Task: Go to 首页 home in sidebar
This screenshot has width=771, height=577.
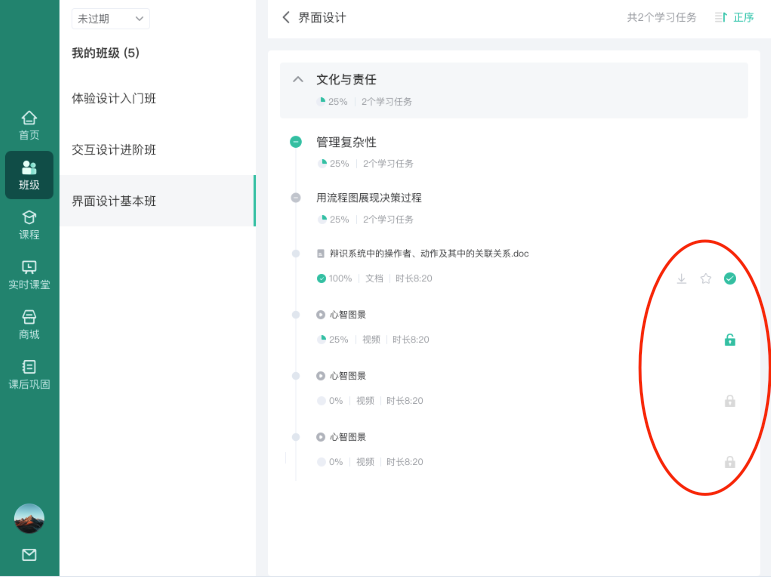Action: click(x=29, y=125)
